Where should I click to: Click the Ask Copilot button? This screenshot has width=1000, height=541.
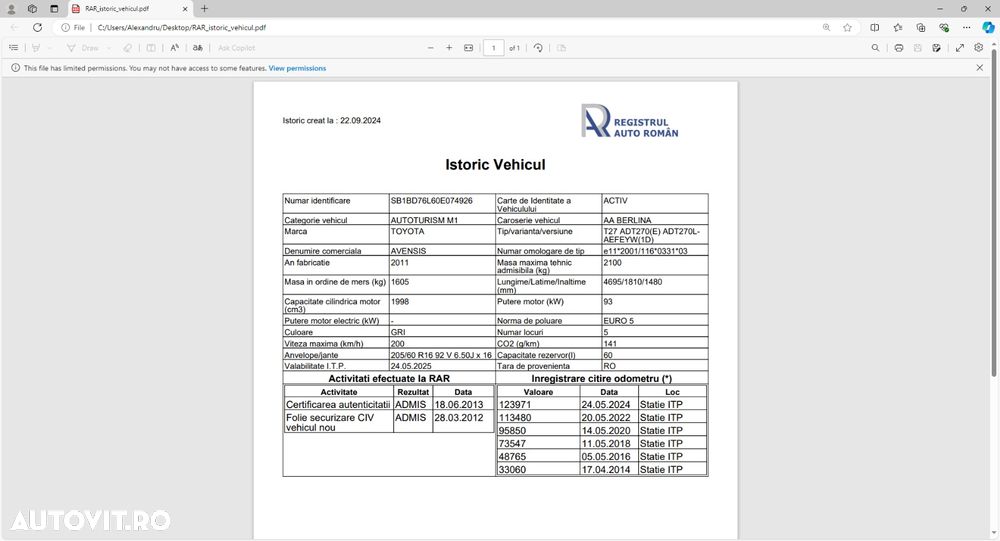click(236, 48)
